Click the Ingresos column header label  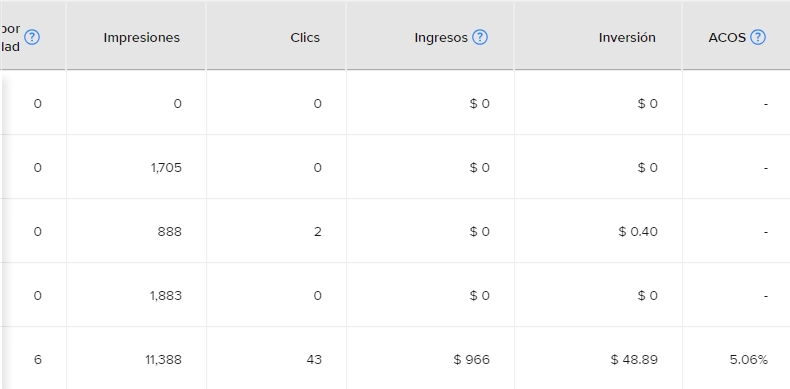(441, 38)
